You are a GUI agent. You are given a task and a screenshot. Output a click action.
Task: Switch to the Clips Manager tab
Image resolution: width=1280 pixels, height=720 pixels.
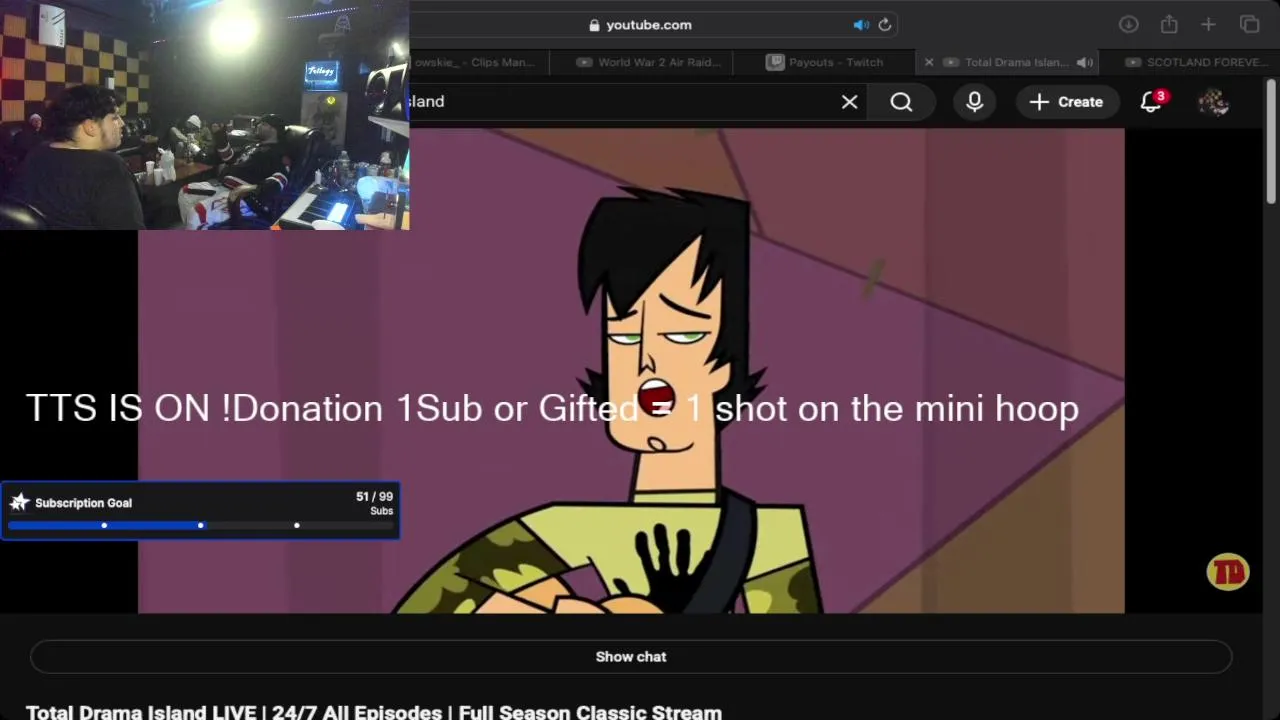[480, 62]
